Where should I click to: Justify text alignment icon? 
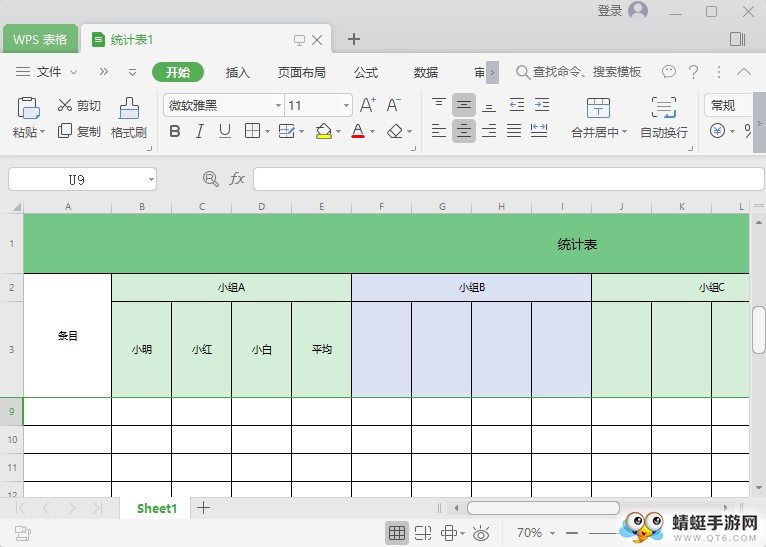pyautogui.click(x=513, y=130)
